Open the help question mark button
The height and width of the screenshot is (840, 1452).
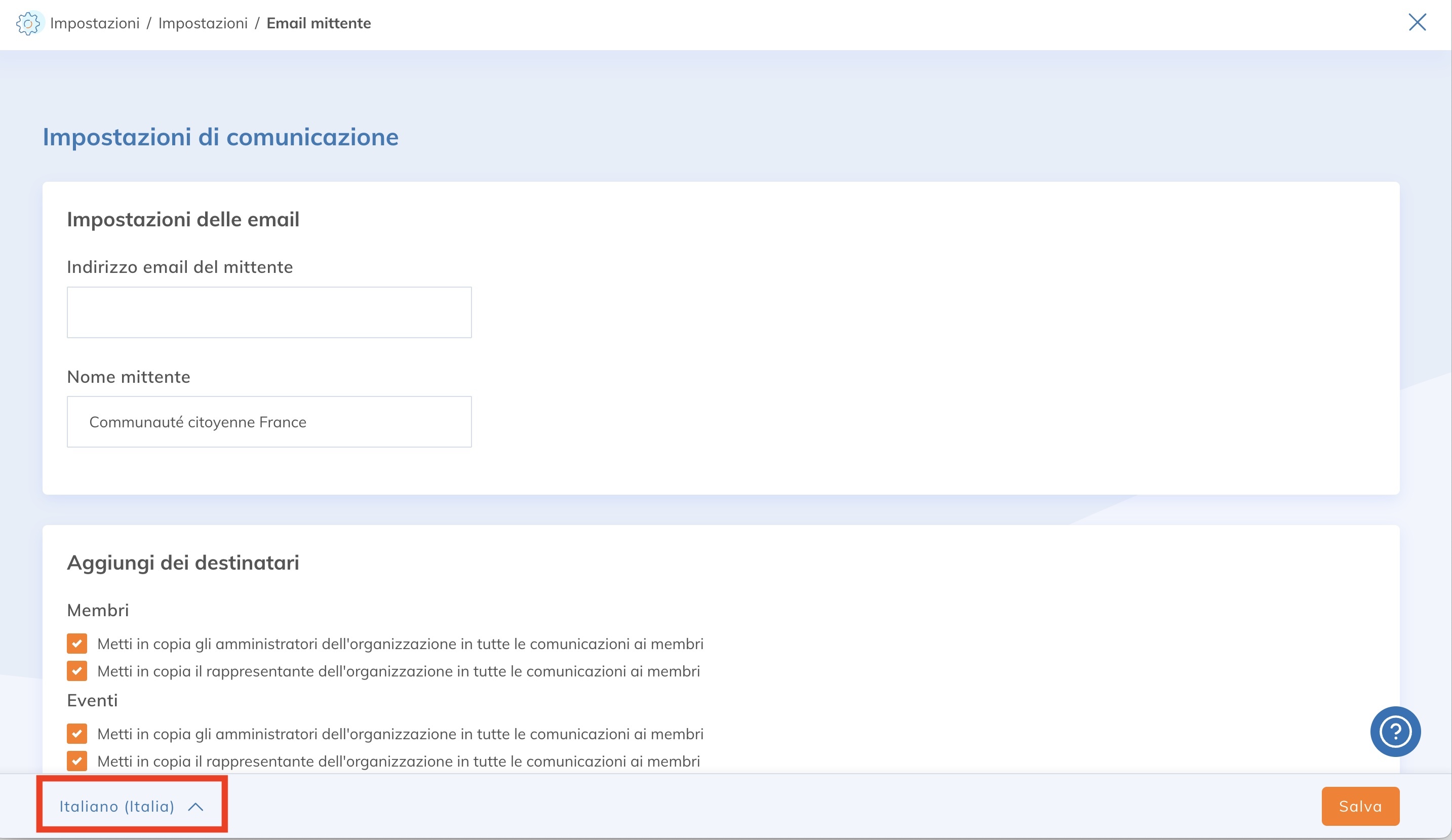(x=1395, y=731)
